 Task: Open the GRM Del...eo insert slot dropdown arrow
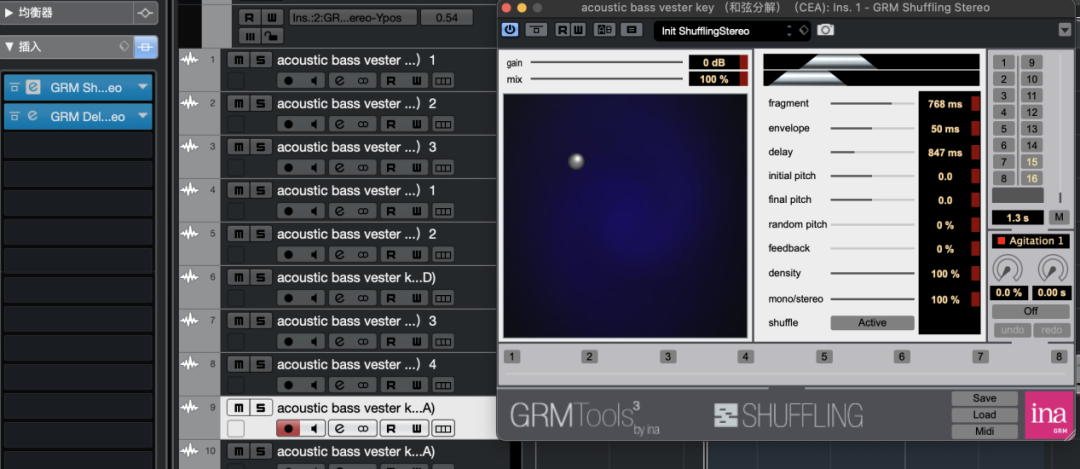coord(143,116)
